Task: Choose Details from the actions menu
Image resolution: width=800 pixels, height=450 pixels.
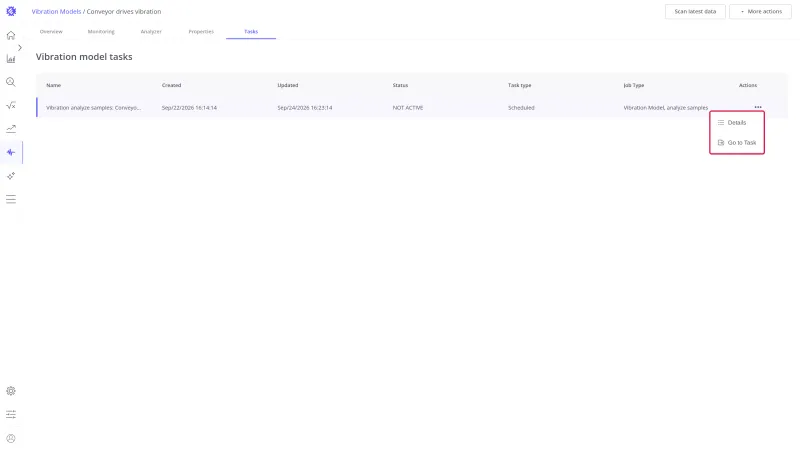Action: 737,122
